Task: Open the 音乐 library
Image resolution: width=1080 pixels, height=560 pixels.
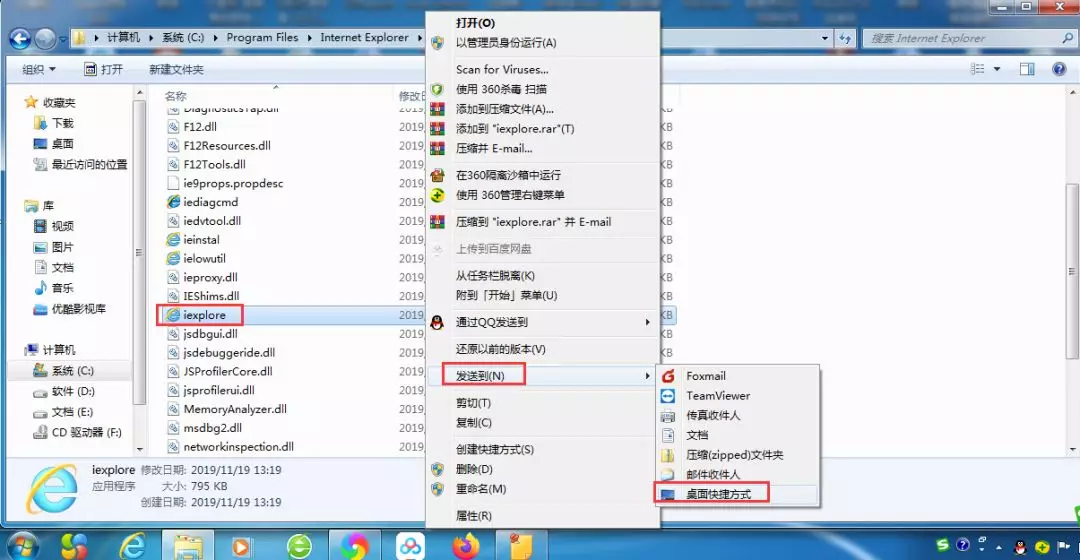Action: tap(63, 288)
